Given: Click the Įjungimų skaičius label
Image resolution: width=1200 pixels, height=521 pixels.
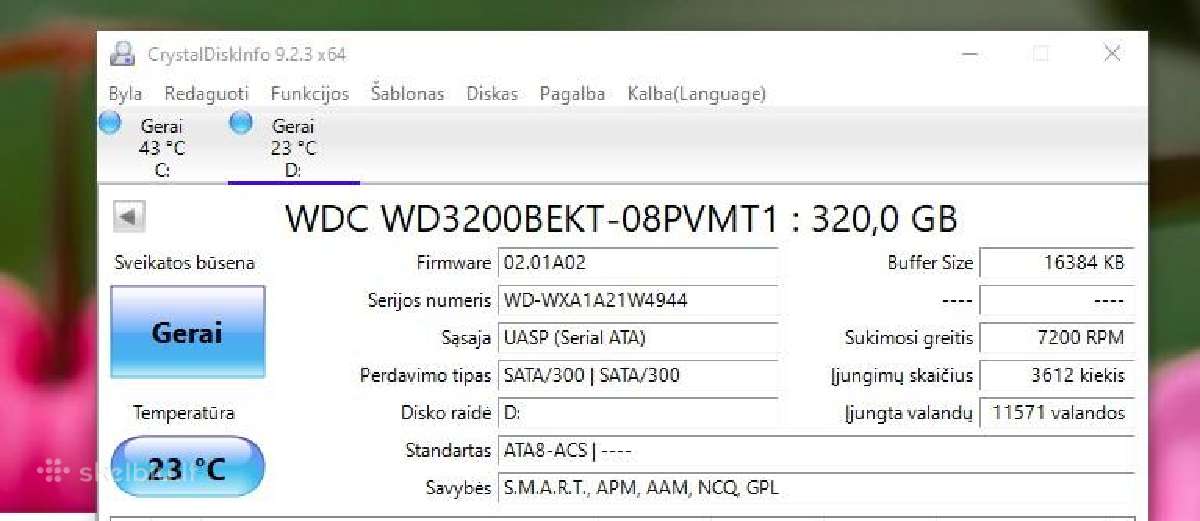Looking at the screenshot, I should [x=901, y=376].
